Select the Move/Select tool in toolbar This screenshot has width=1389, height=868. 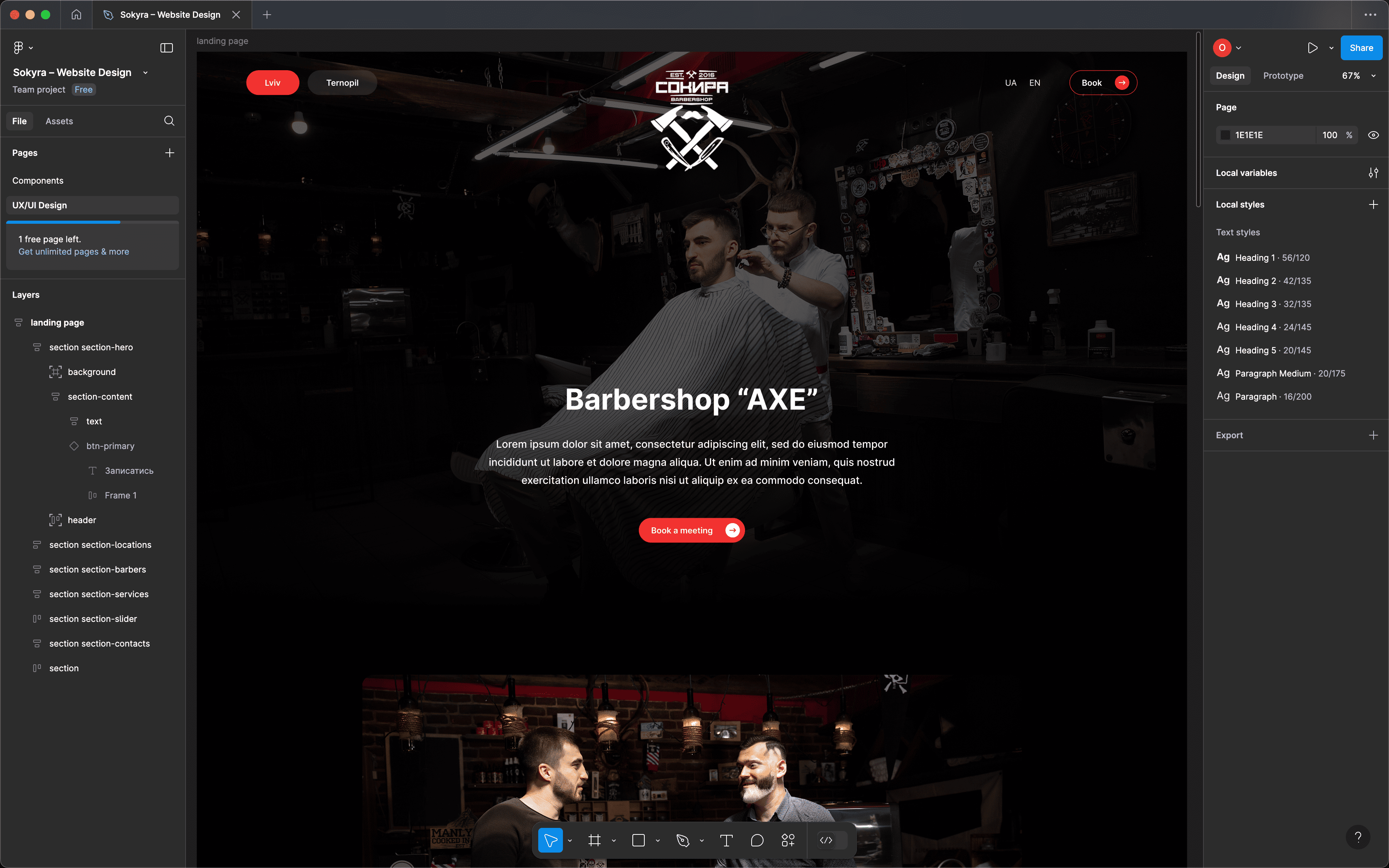[551, 840]
